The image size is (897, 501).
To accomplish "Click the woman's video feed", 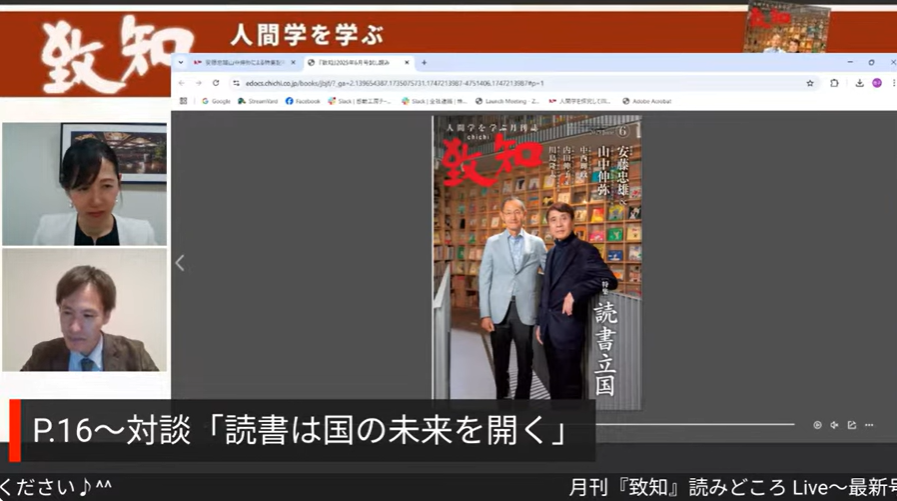I will coord(85,184).
